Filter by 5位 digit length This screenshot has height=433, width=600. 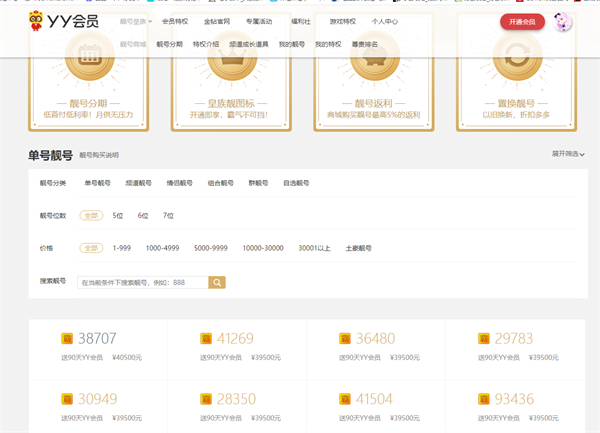(118, 216)
